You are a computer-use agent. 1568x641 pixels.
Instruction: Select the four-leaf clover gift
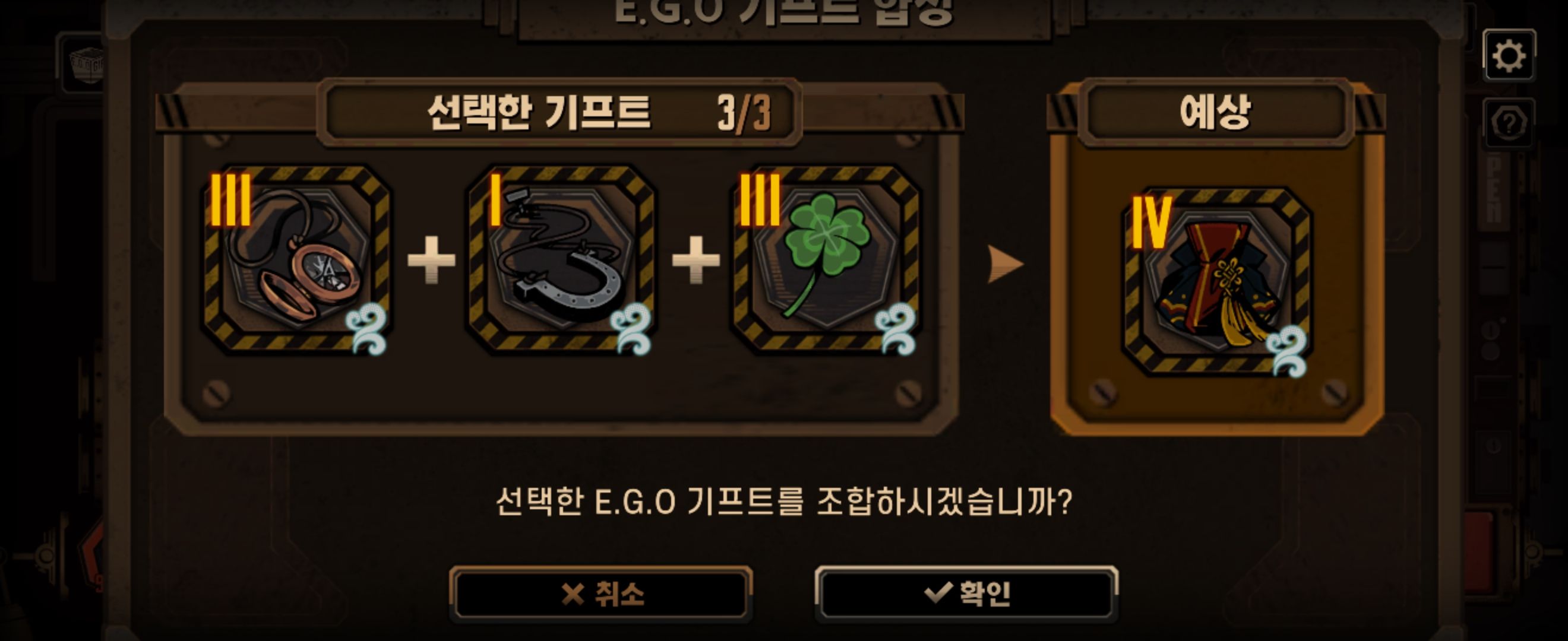826,258
